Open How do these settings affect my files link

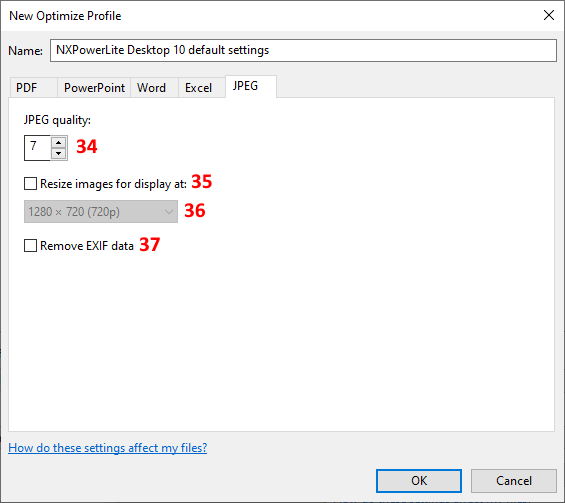click(107, 448)
